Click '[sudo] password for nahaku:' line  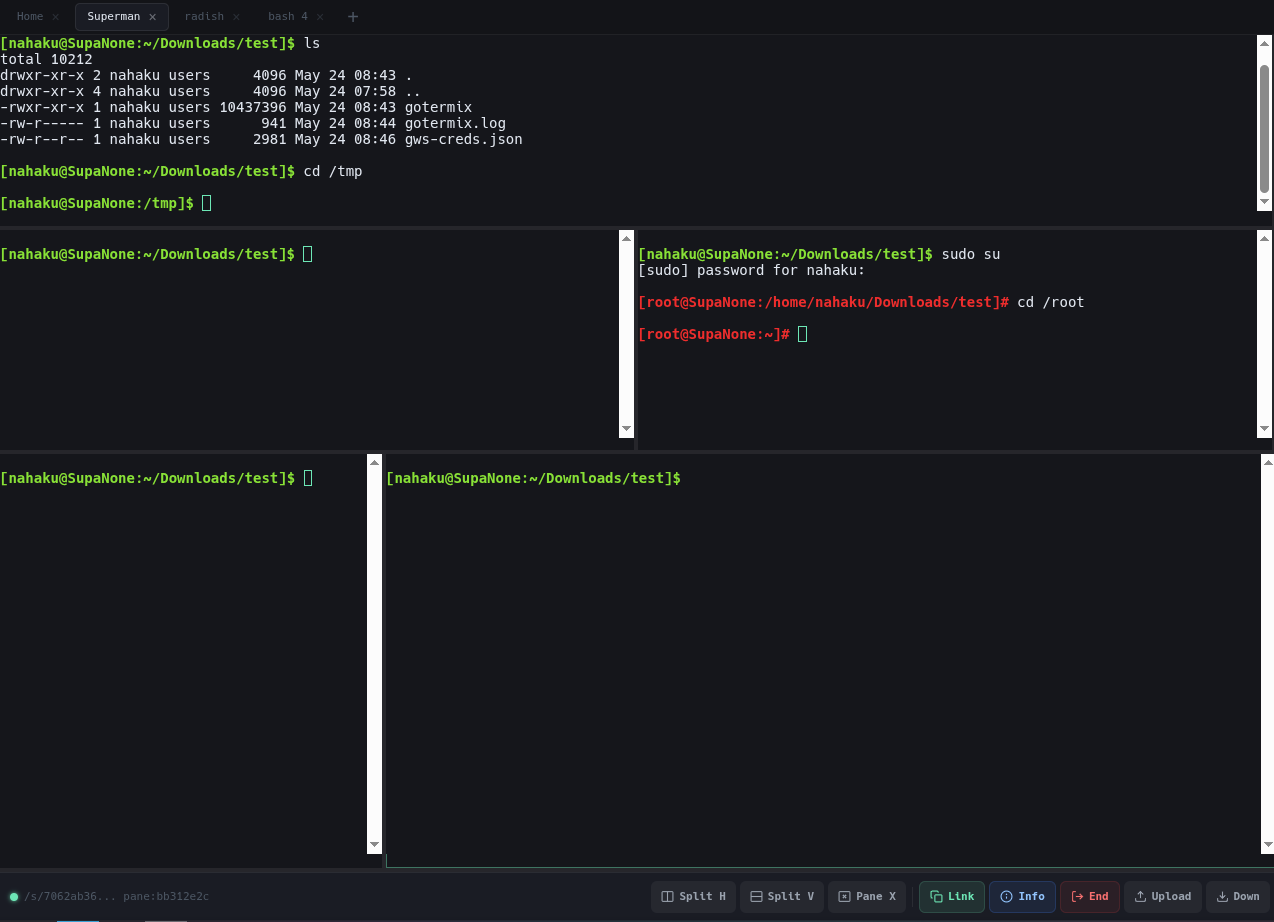[751, 270]
